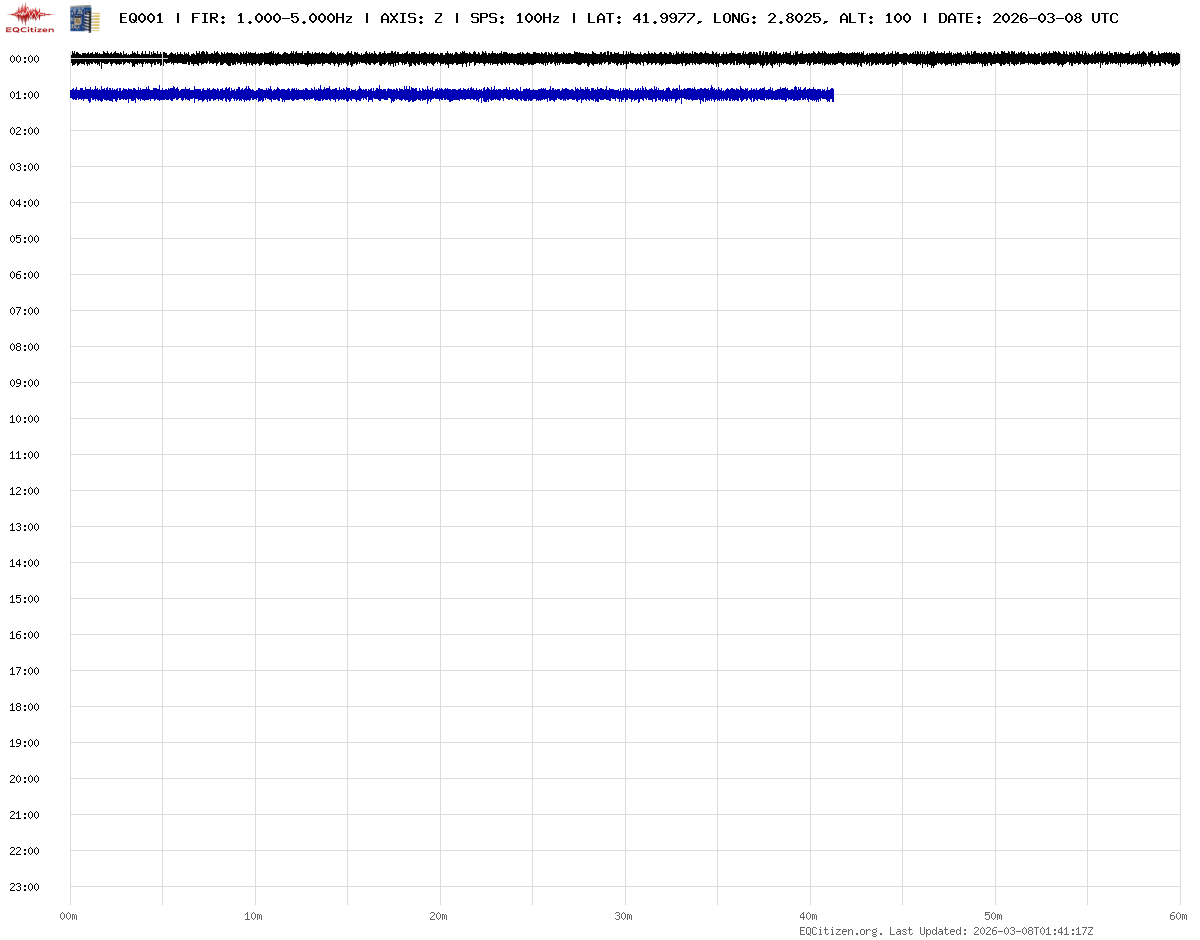This screenshot has height=940, width=1200.
Task: Click the 60m minute axis label
Action: pos(1178,916)
